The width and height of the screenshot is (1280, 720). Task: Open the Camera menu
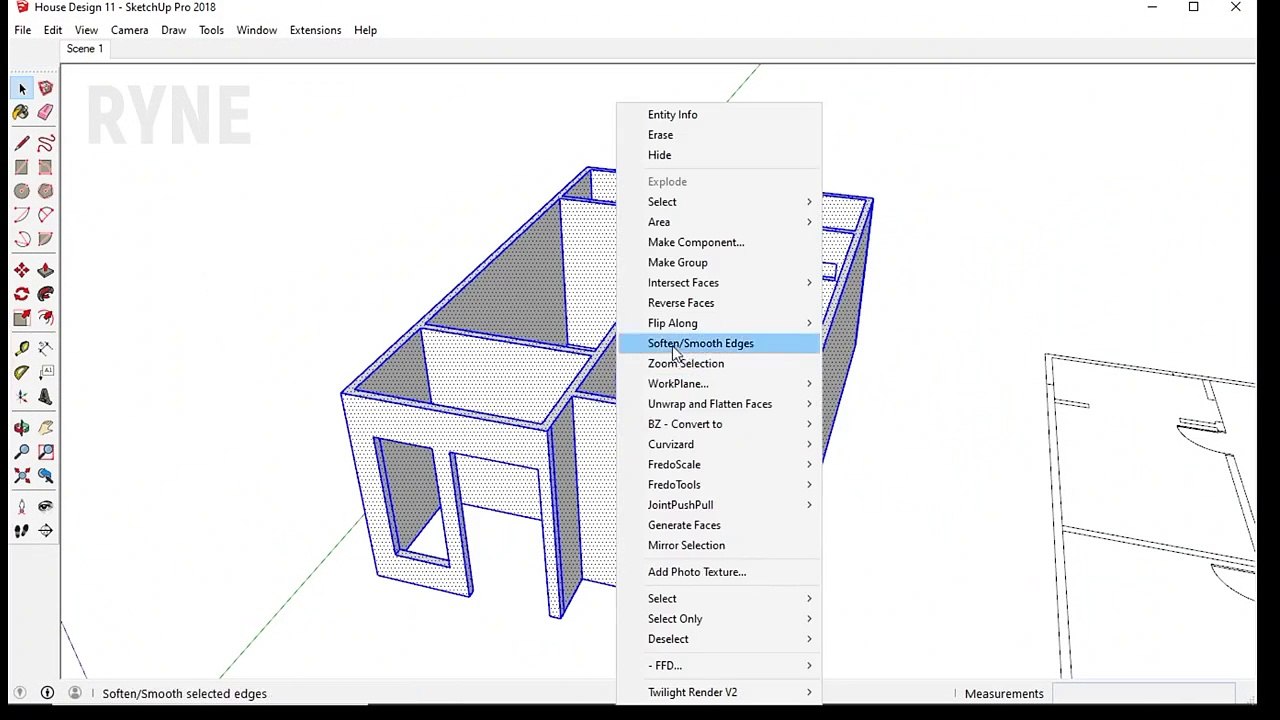pos(129,30)
